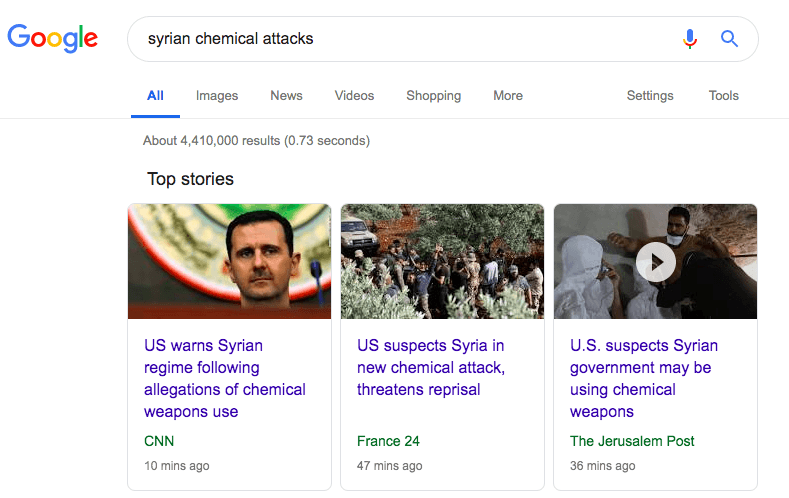Click the blue search magnifier icon
The width and height of the screenshot is (789, 498).
click(x=730, y=39)
